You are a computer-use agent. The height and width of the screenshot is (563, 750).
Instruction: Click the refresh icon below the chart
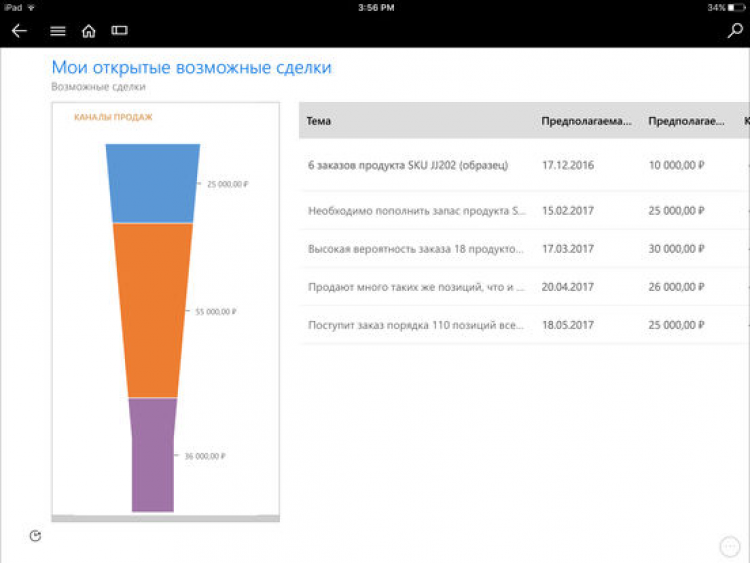[36, 536]
